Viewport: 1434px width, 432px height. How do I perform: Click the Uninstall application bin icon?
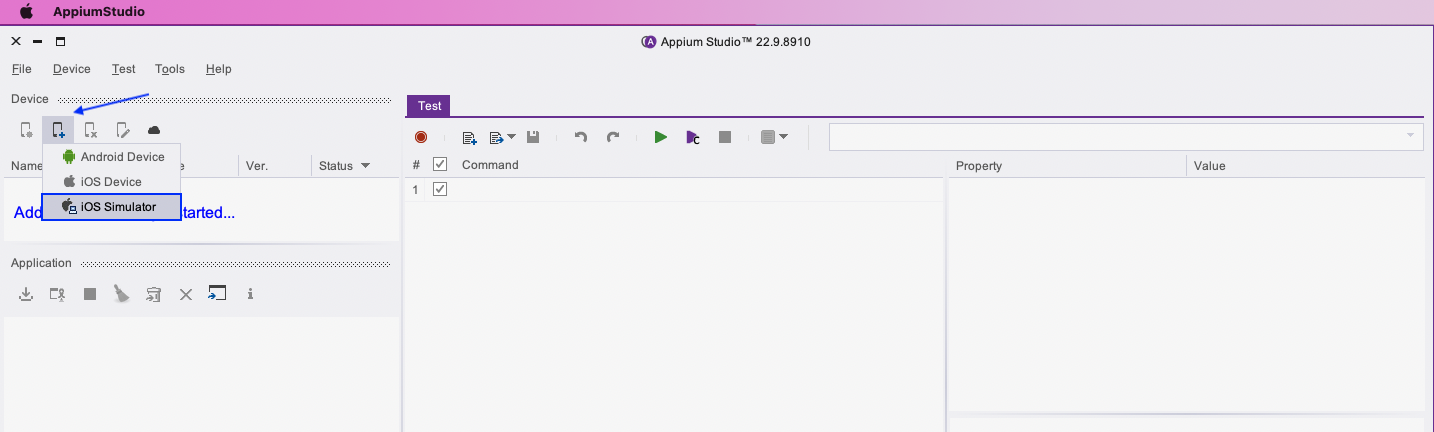(x=153, y=294)
